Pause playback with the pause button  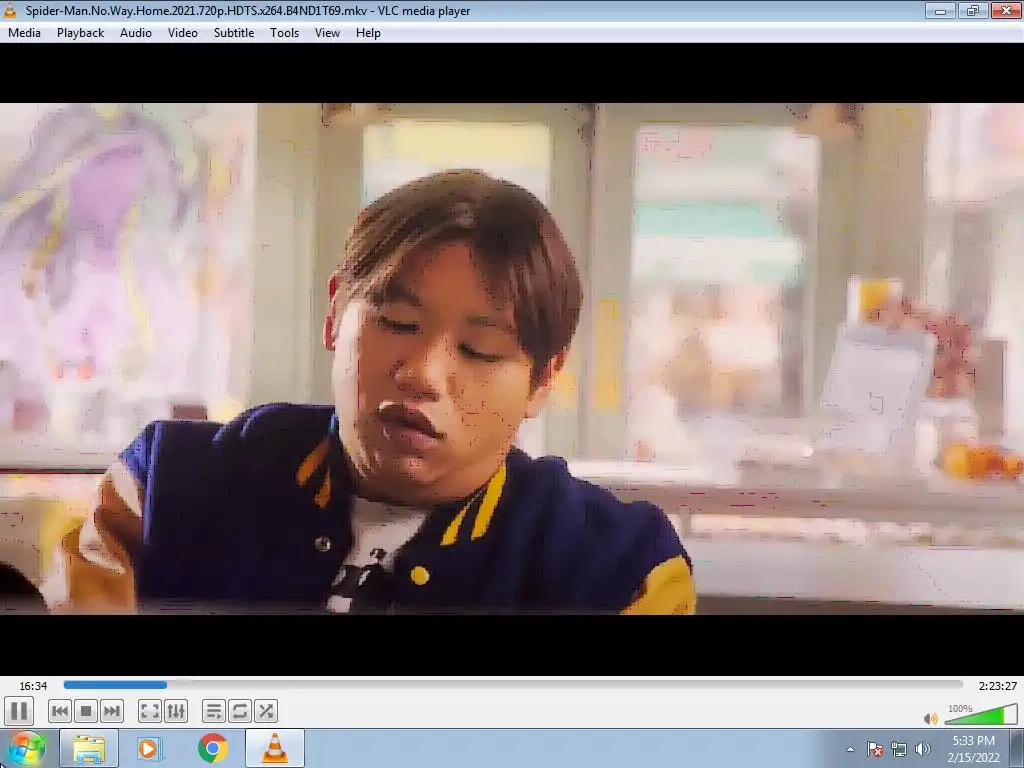coord(19,711)
